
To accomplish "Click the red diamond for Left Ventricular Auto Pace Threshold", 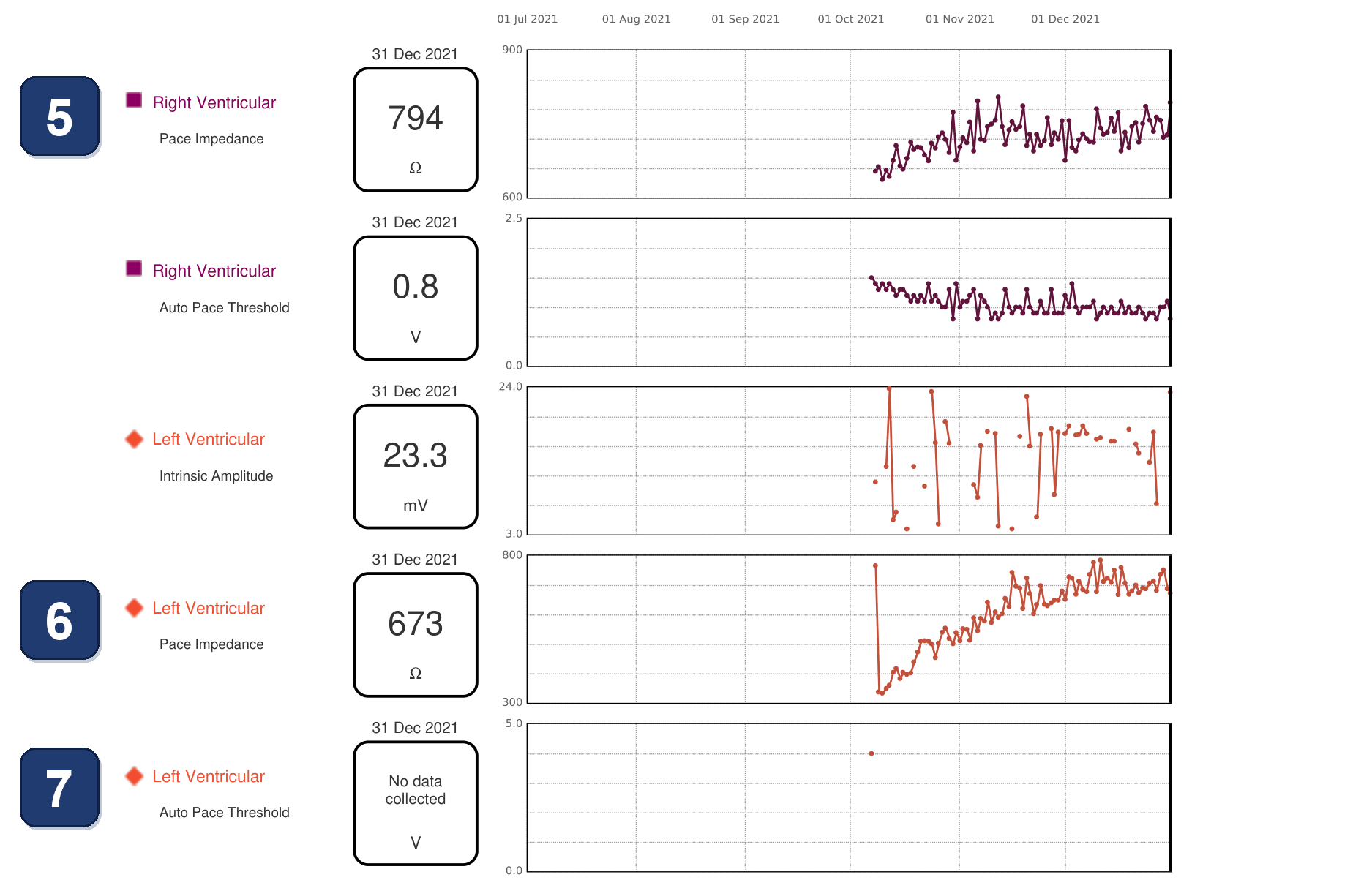I will 134,776.
